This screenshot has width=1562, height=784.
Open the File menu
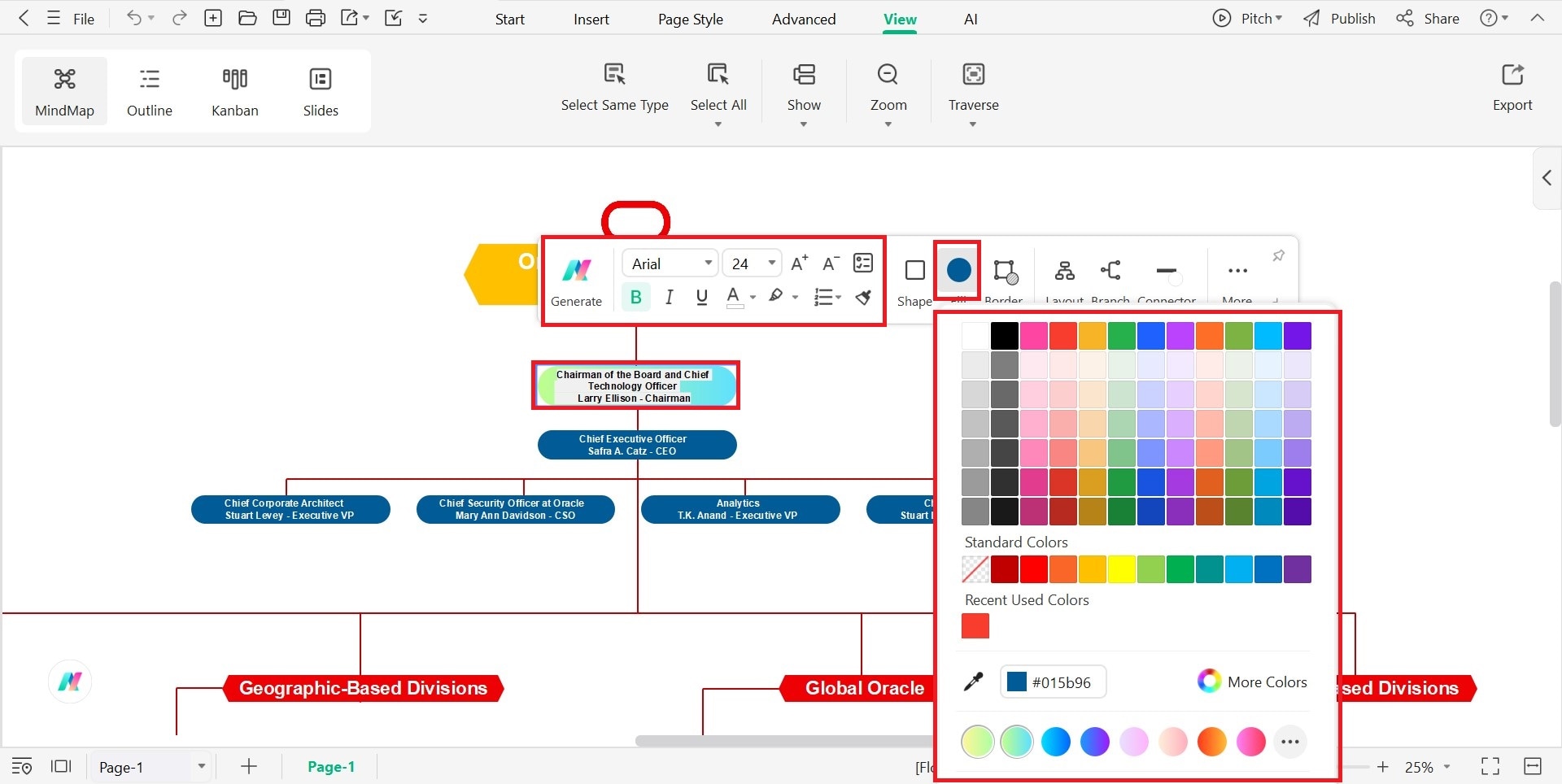point(84,19)
